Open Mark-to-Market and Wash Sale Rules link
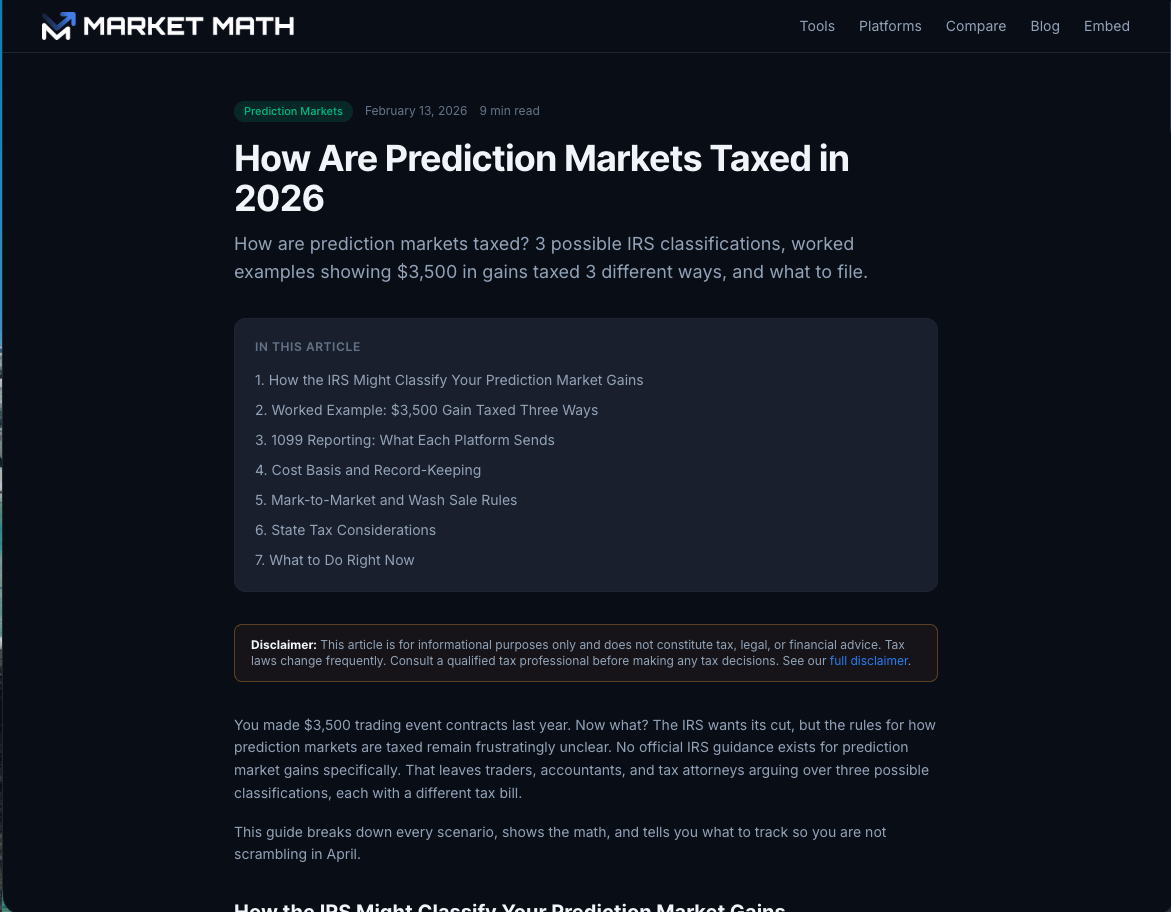Viewport: 1171px width, 912px height. pos(386,500)
